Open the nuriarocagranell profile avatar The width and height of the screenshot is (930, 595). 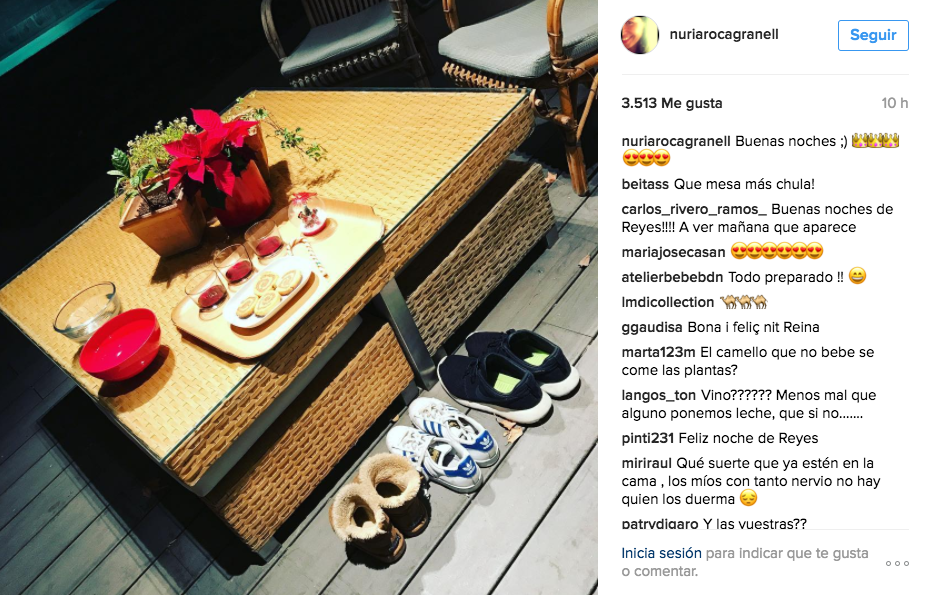[x=639, y=35]
